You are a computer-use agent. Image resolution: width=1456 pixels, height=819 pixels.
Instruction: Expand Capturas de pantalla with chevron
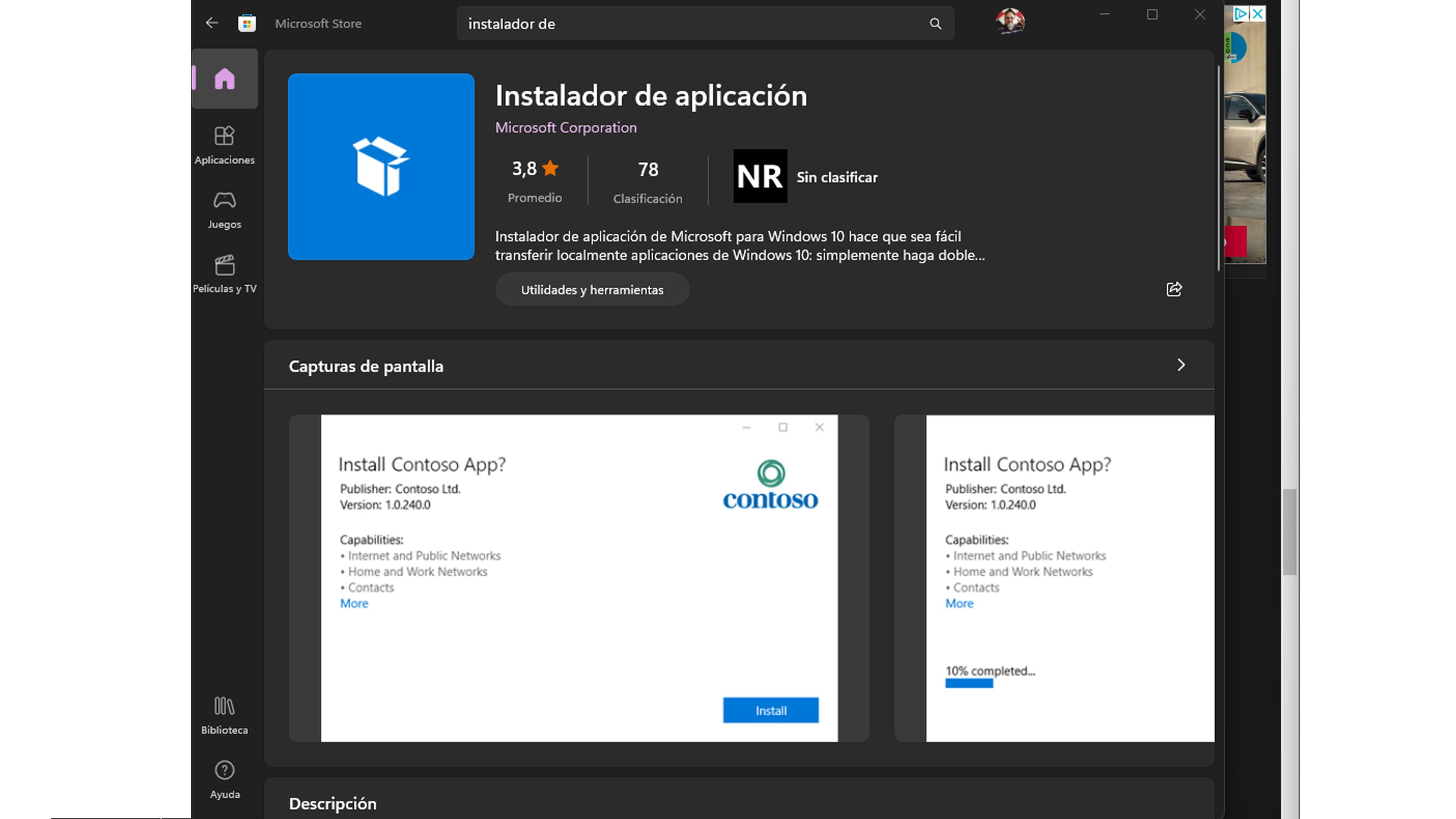(x=1181, y=365)
